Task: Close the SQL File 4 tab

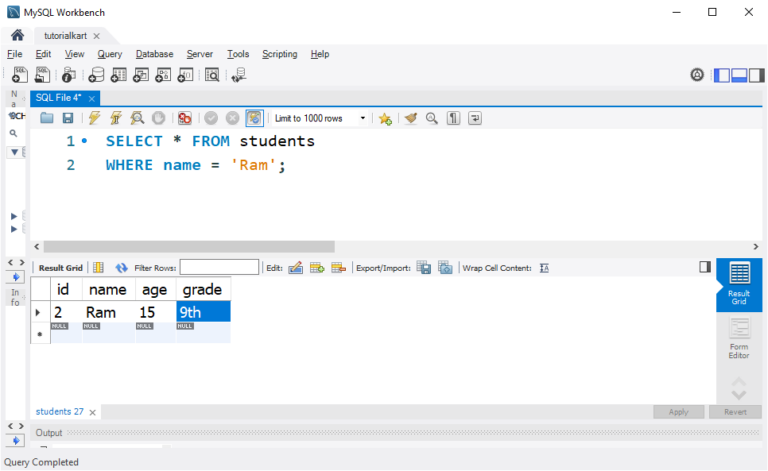Action: [92, 98]
